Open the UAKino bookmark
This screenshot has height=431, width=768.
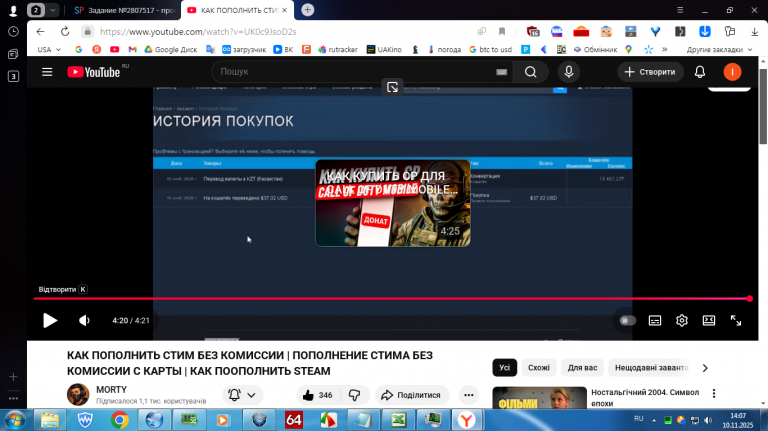point(384,49)
